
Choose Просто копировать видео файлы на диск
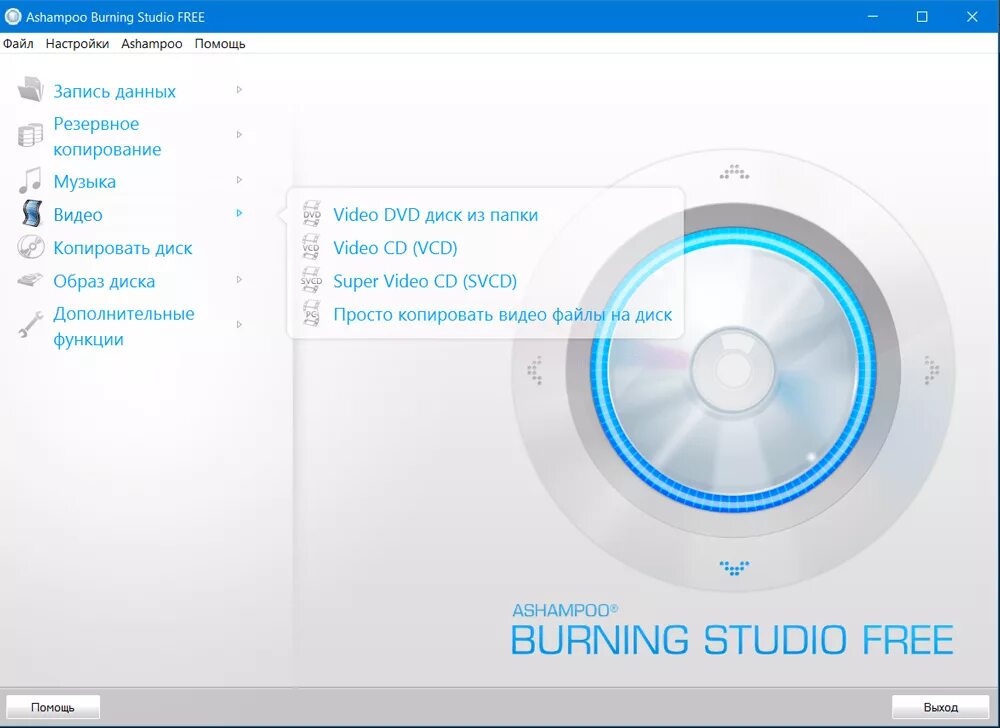pyautogui.click(x=503, y=314)
